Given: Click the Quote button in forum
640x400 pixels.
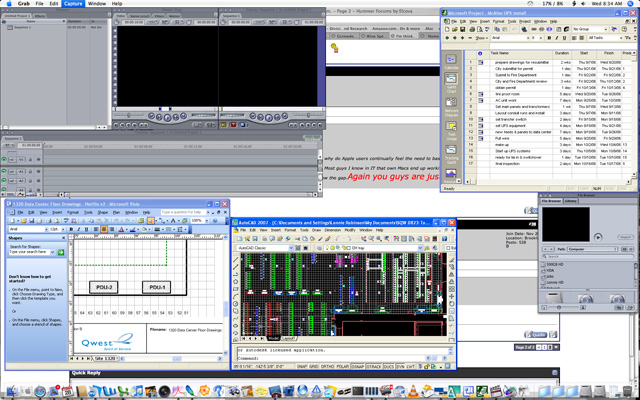Looking at the screenshot, I should (539, 334).
